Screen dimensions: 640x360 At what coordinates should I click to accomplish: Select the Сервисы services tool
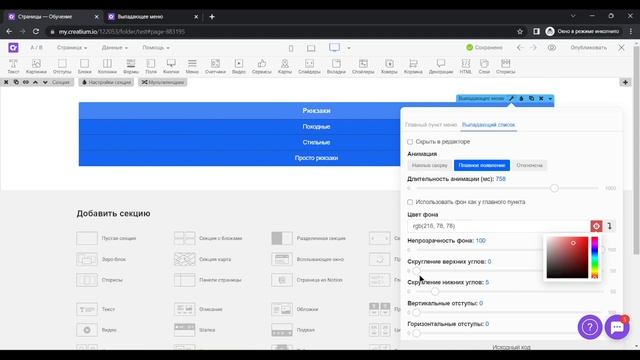click(x=262, y=66)
